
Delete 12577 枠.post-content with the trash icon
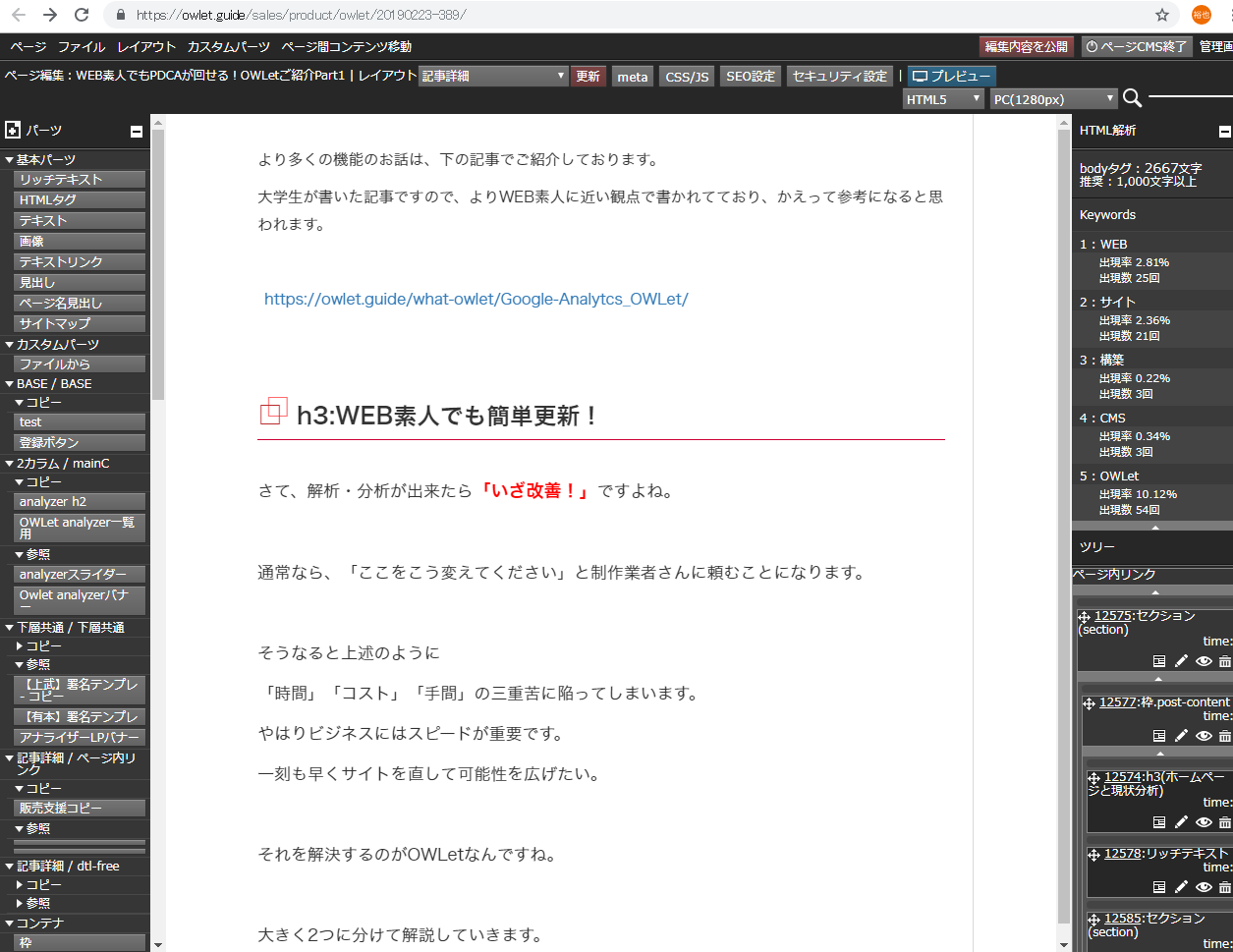tap(1224, 736)
